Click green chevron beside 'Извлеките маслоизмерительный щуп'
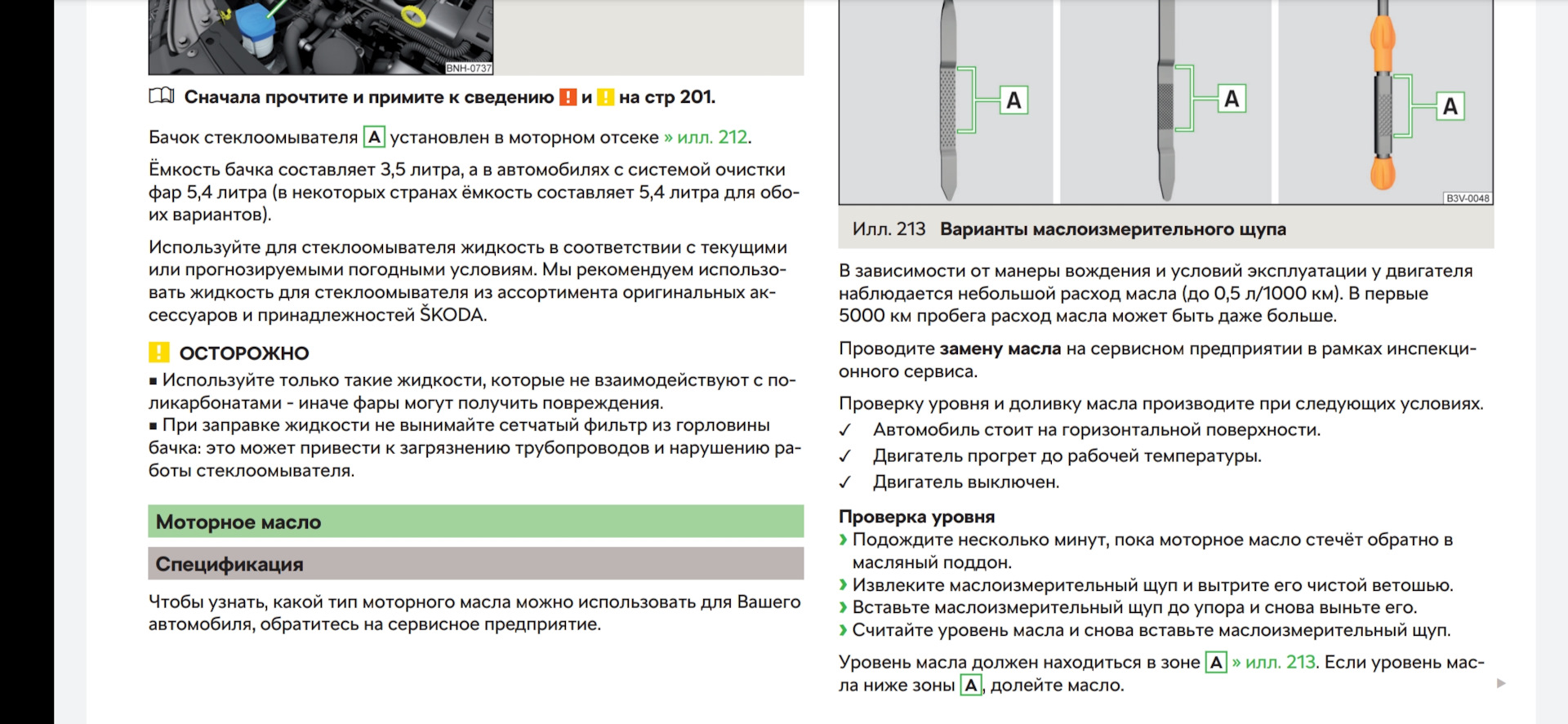This screenshot has width=1568, height=724. (843, 585)
